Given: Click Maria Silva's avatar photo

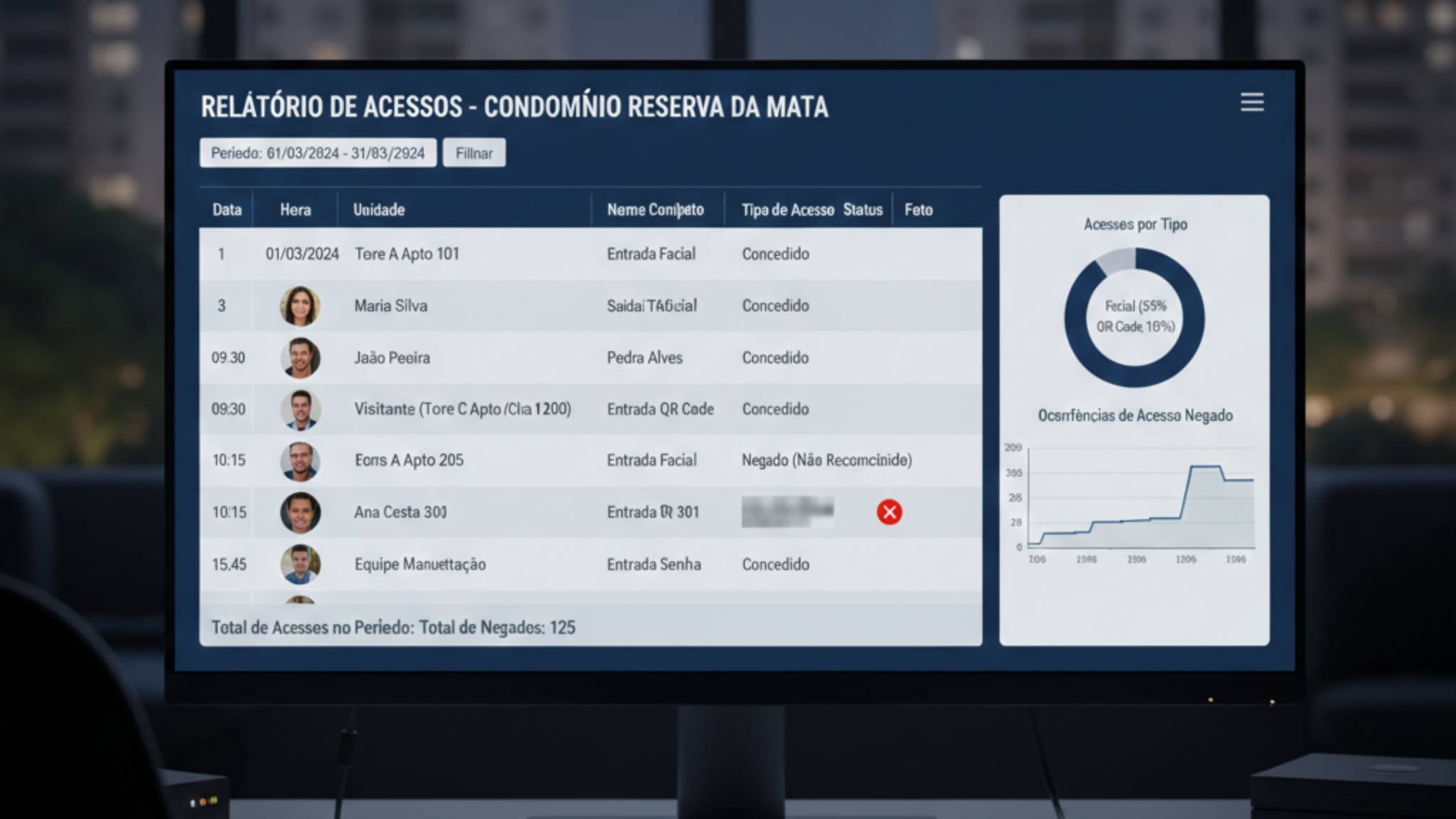Looking at the screenshot, I should [x=300, y=306].
